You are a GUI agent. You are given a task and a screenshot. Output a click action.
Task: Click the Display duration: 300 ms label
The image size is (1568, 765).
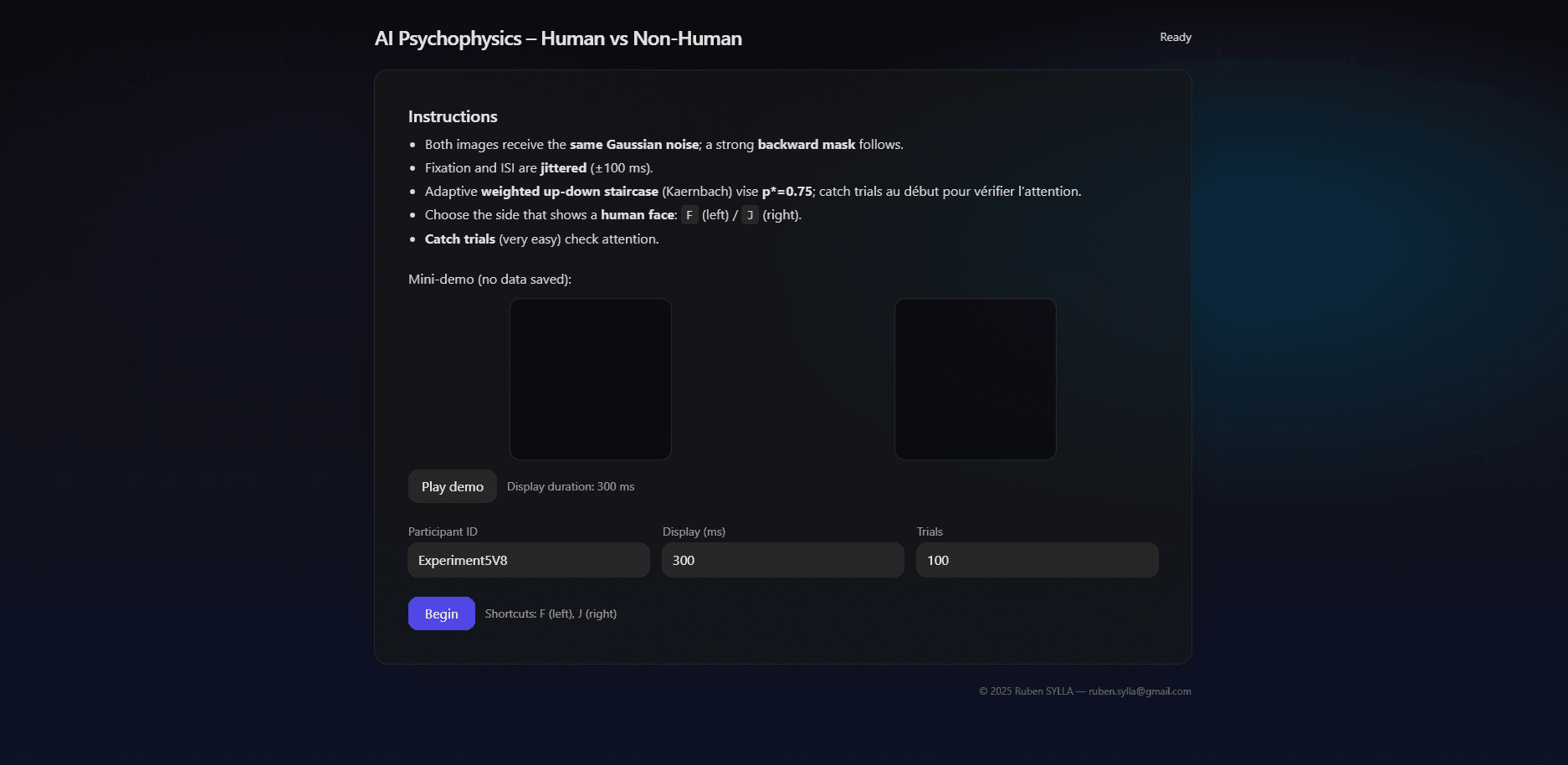(x=571, y=486)
